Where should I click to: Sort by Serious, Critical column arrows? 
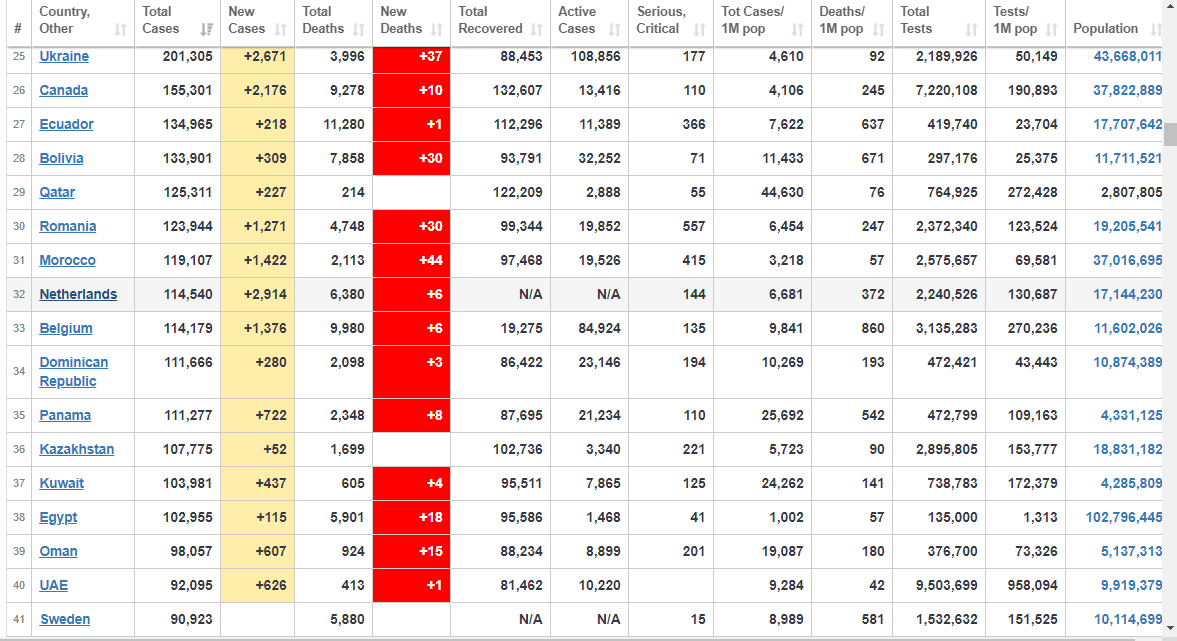(700, 29)
